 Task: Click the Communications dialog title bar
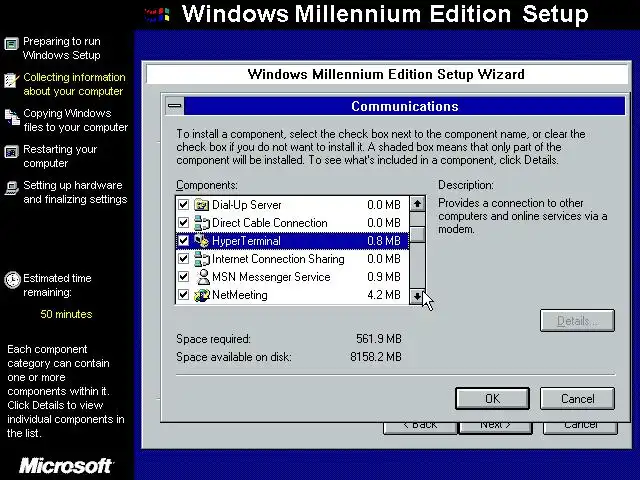pos(404,106)
